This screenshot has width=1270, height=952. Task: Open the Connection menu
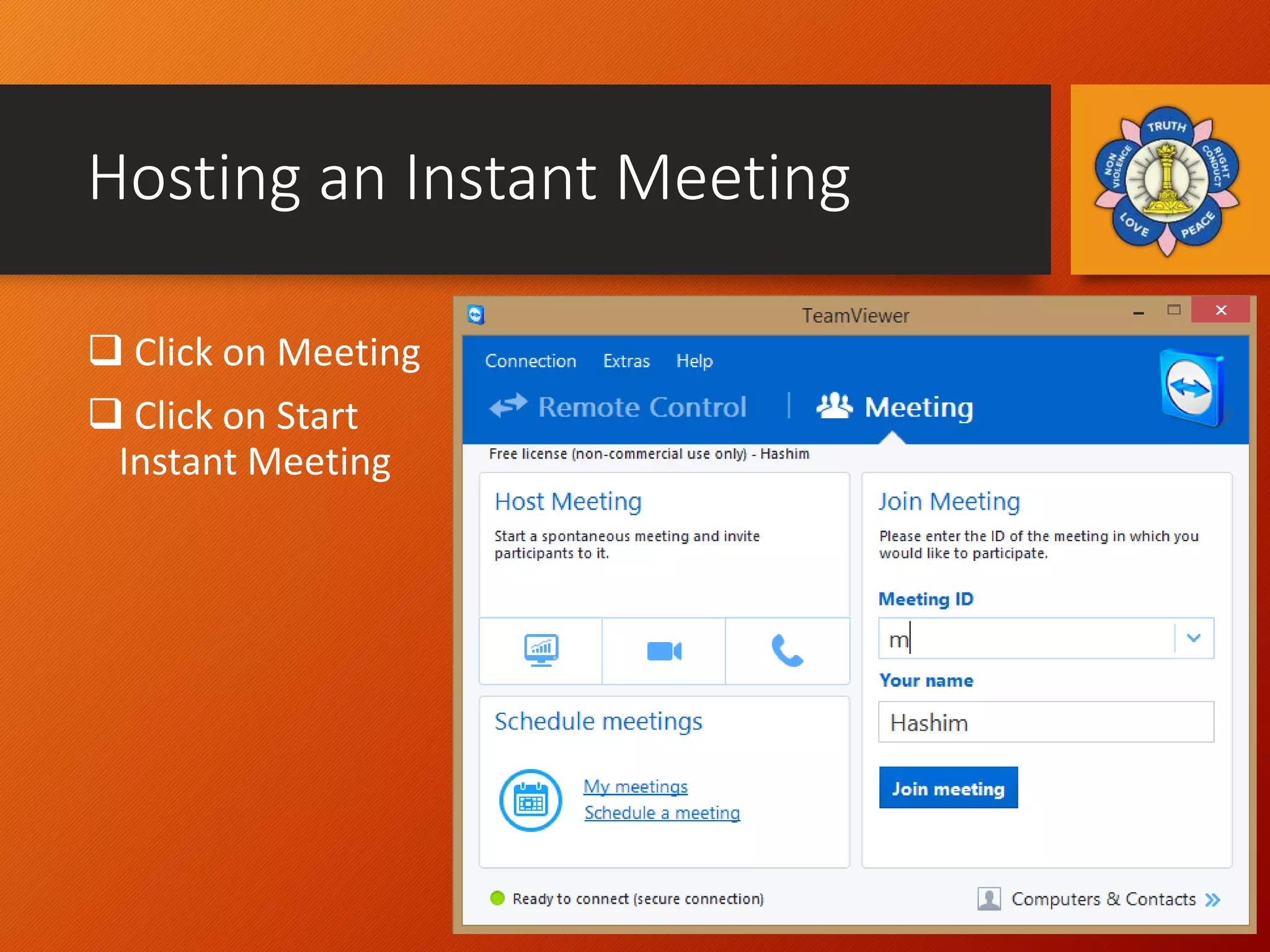(531, 361)
